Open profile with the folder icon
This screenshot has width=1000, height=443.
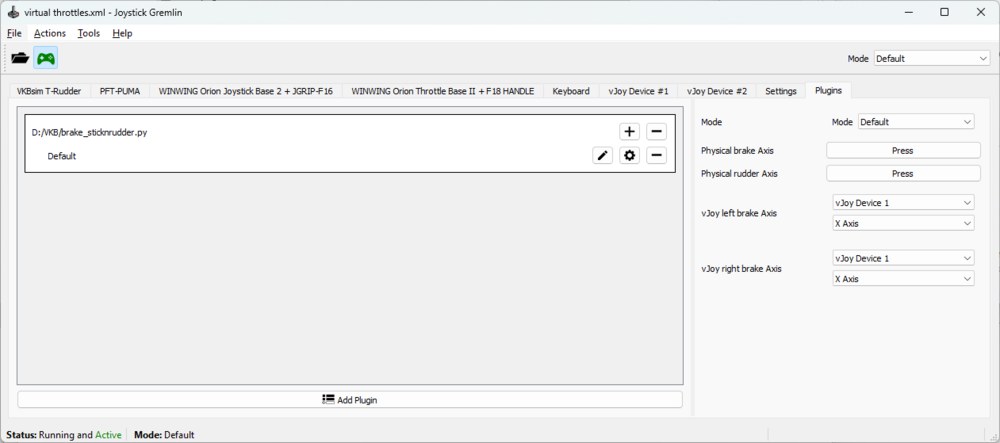20,58
